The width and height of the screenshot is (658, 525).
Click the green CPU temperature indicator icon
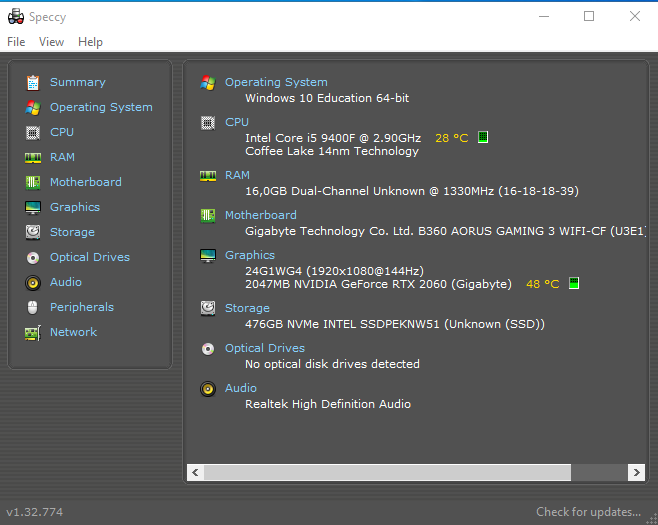(483, 137)
